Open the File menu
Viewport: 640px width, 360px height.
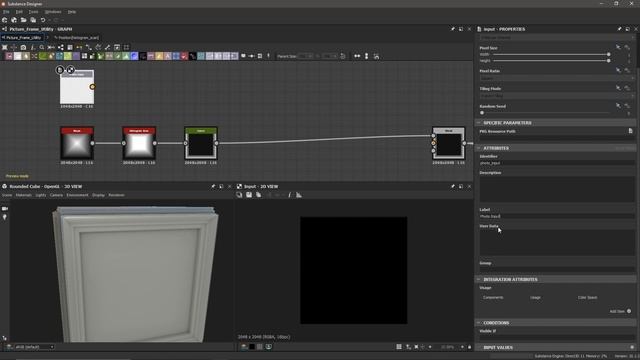(6, 12)
